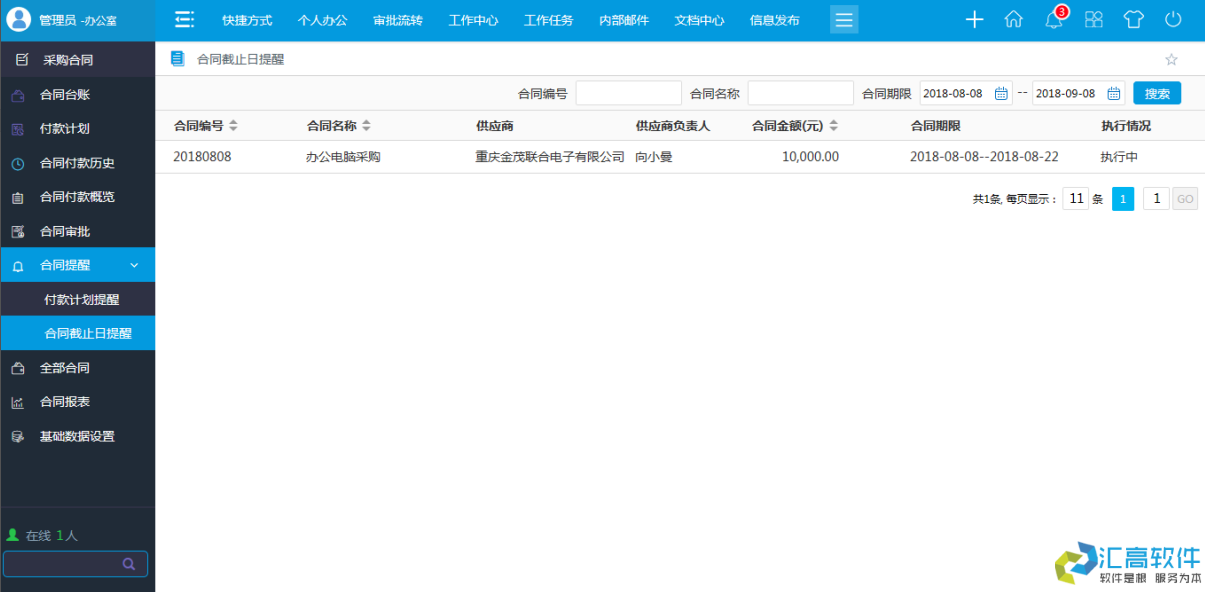This screenshot has height=592, width=1205.
Task: Click the power/logout icon top right
Action: click(1172, 19)
